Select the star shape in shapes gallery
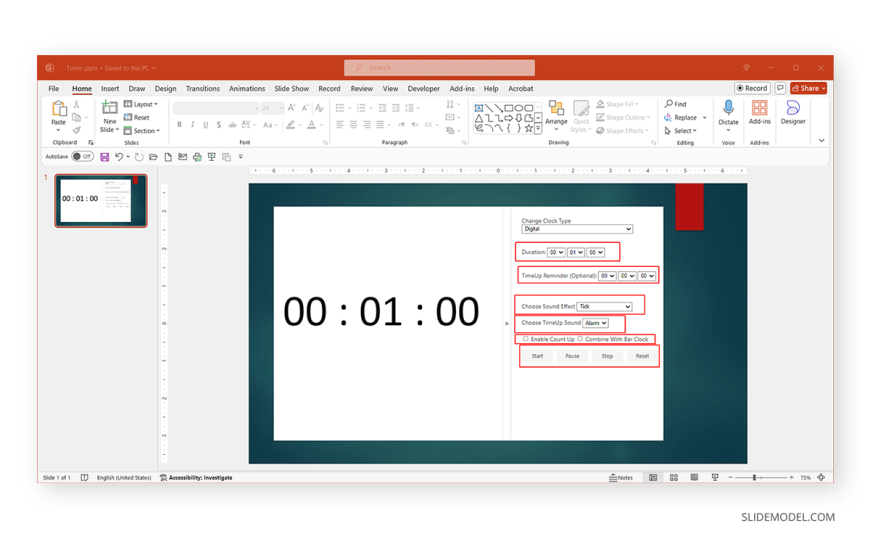Screen dimensions: 870x539 pyautogui.click(x=529, y=128)
